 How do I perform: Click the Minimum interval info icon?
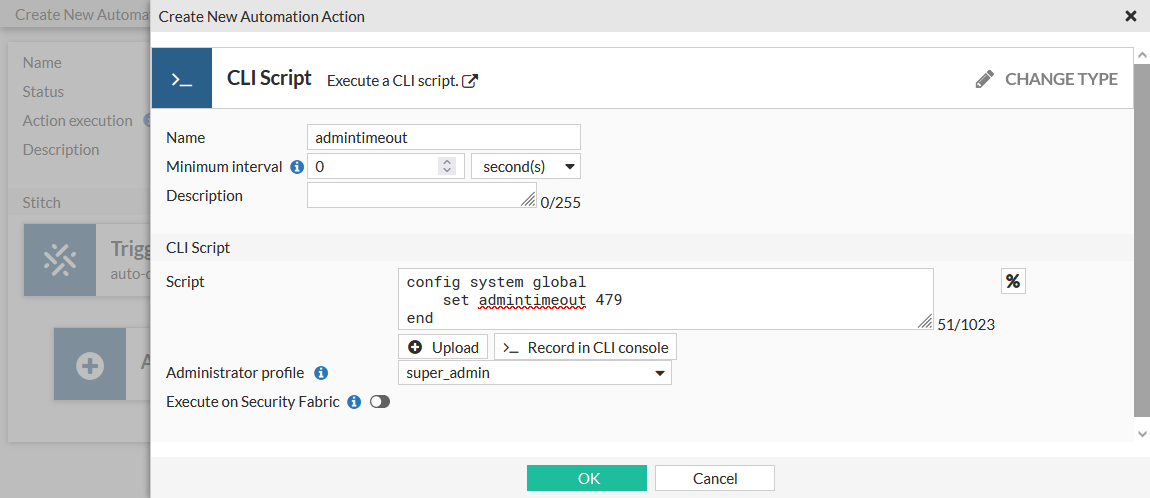297,167
